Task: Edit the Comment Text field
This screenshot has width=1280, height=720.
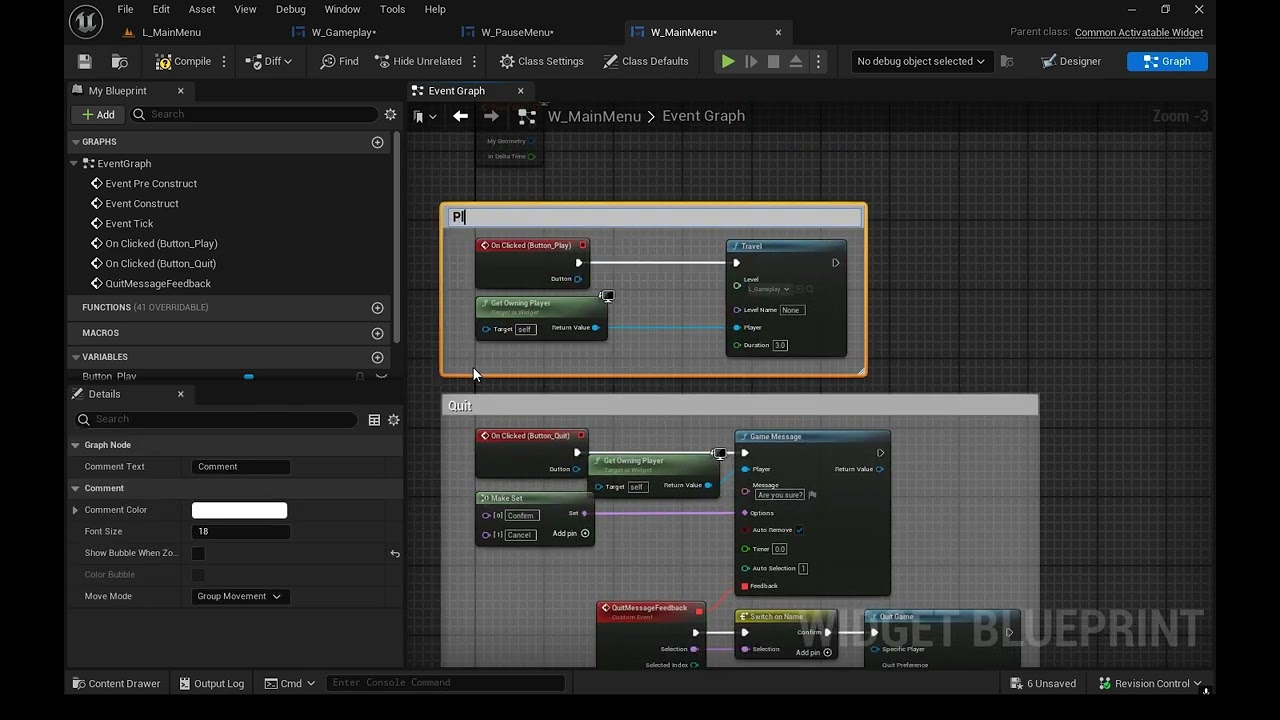Action: coord(241,467)
